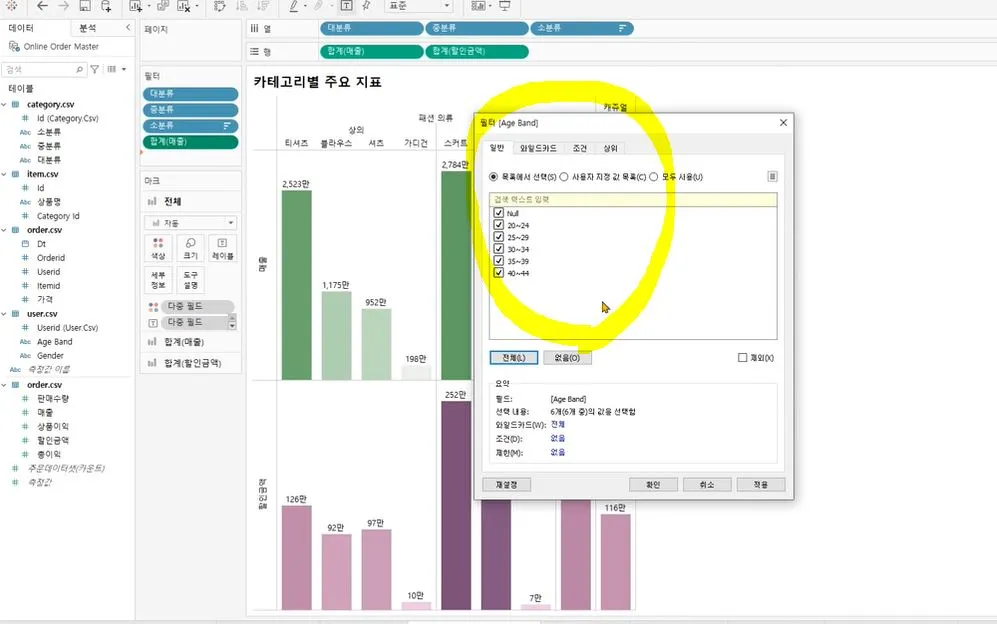This screenshot has width=997, height=624.
Task: Click the Size card on Marks
Action: click(190, 248)
